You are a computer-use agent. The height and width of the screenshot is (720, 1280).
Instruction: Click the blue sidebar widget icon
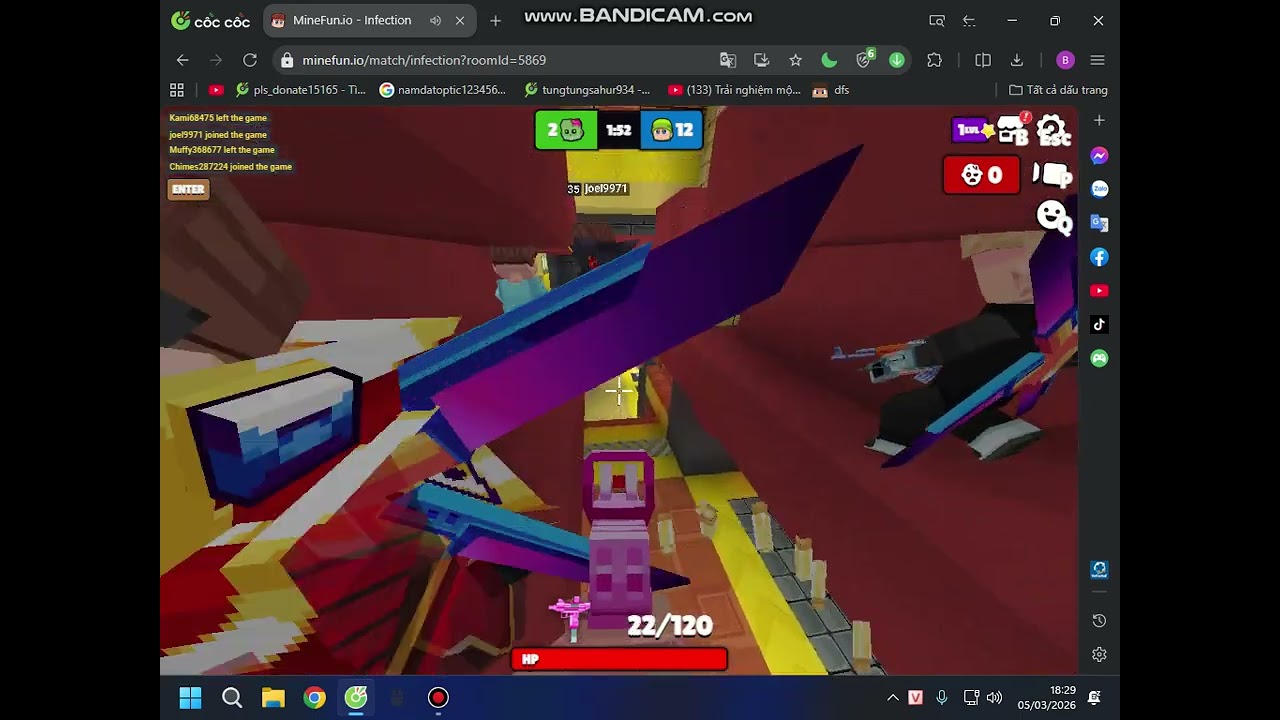coord(1099,570)
